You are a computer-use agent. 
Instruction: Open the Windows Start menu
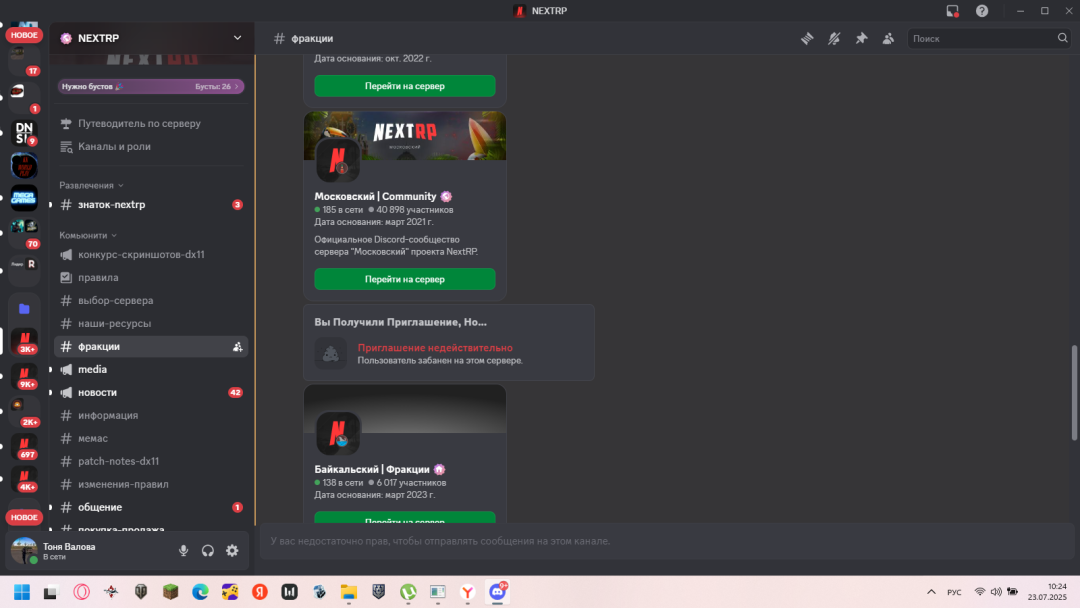click(22, 592)
